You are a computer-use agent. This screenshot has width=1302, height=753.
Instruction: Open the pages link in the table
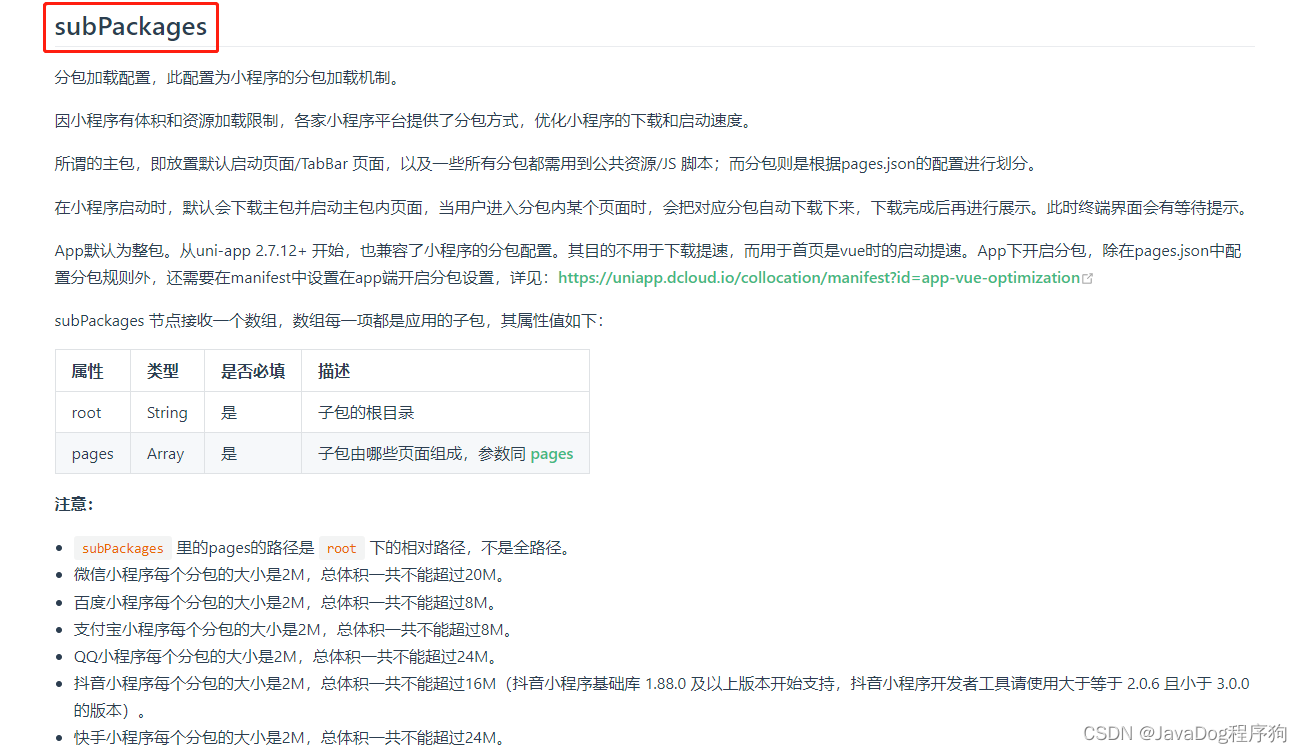(x=551, y=453)
